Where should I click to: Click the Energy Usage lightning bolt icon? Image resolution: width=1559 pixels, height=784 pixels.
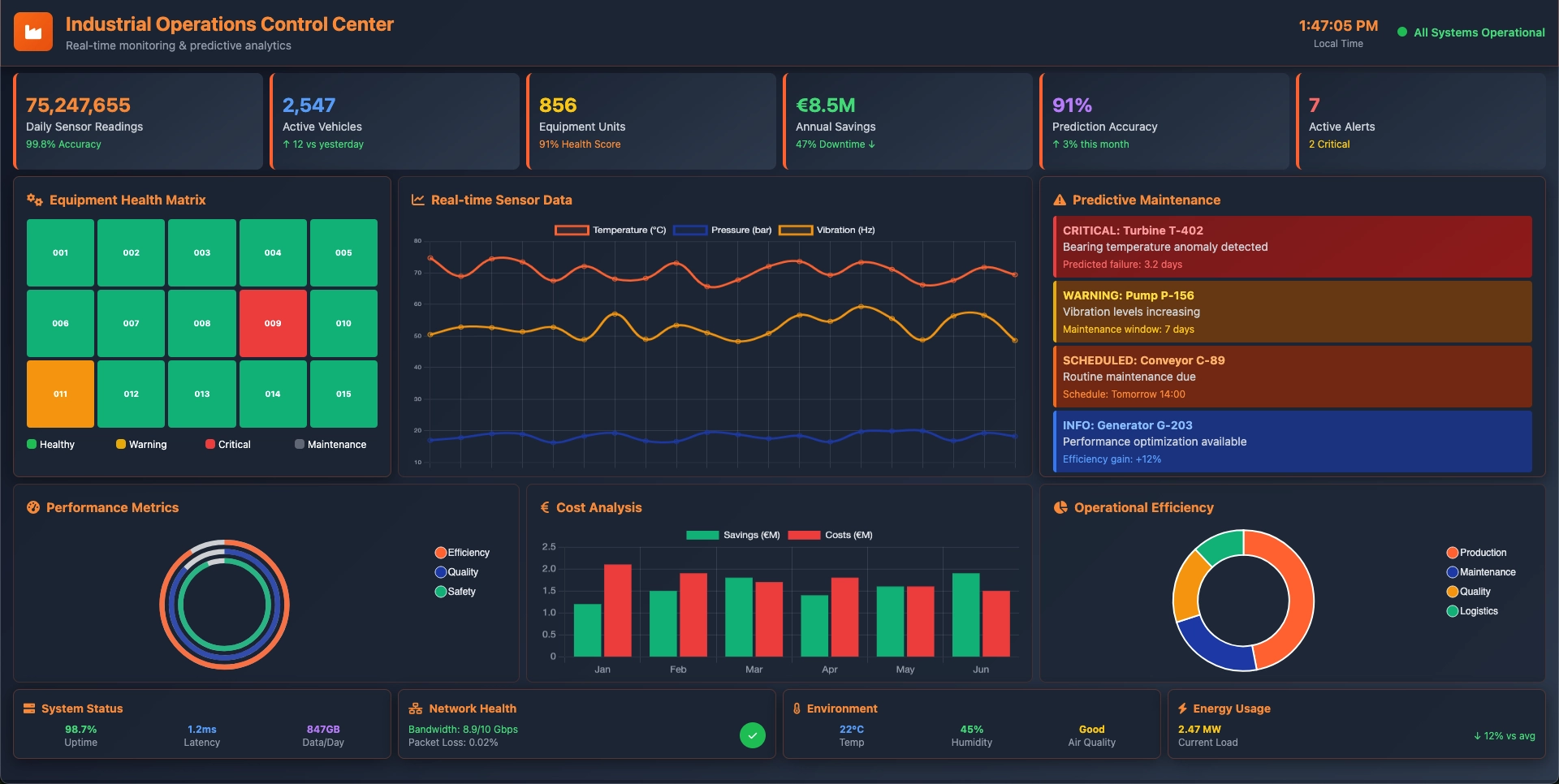pyautogui.click(x=1183, y=709)
